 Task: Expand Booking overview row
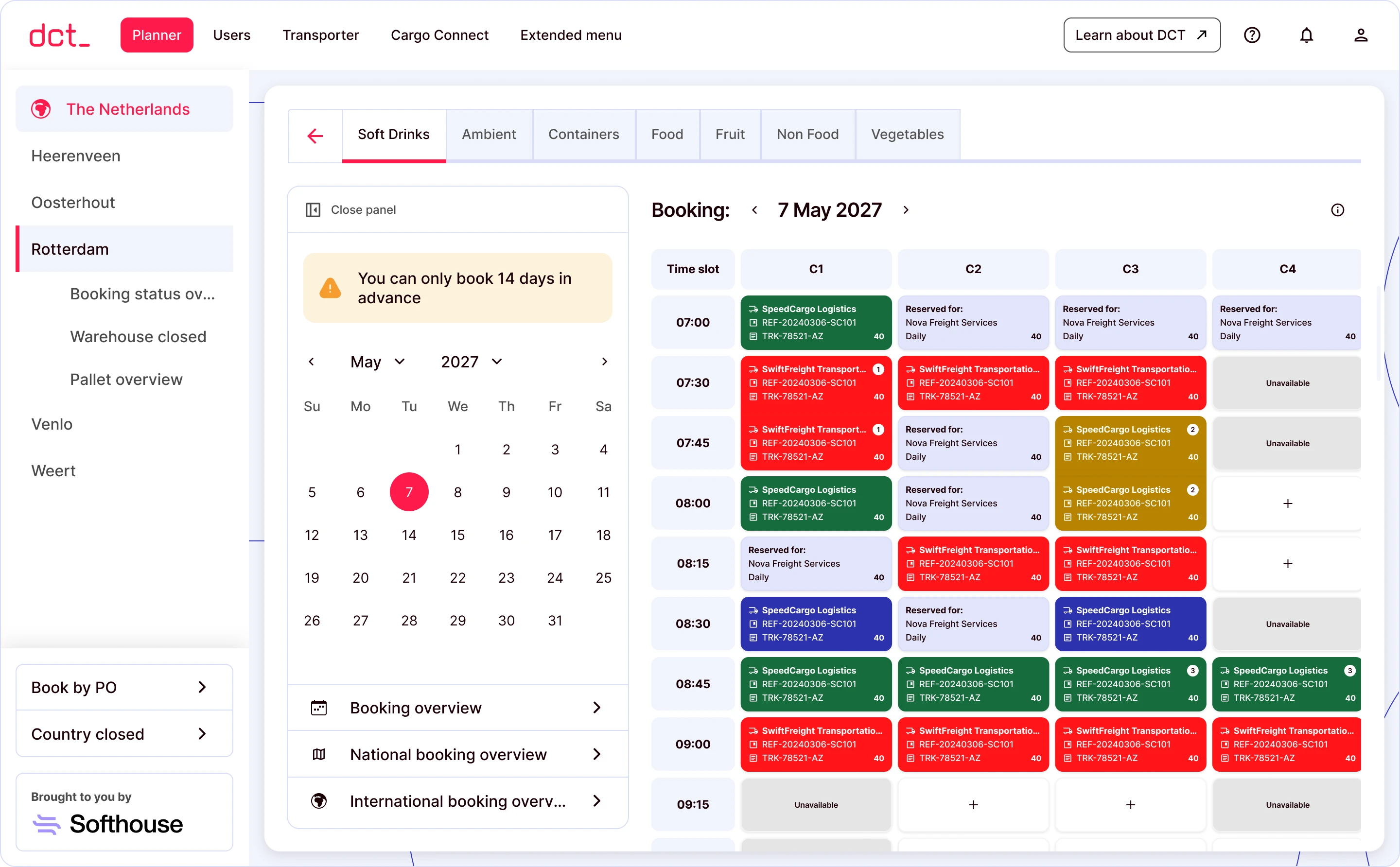[x=457, y=708]
